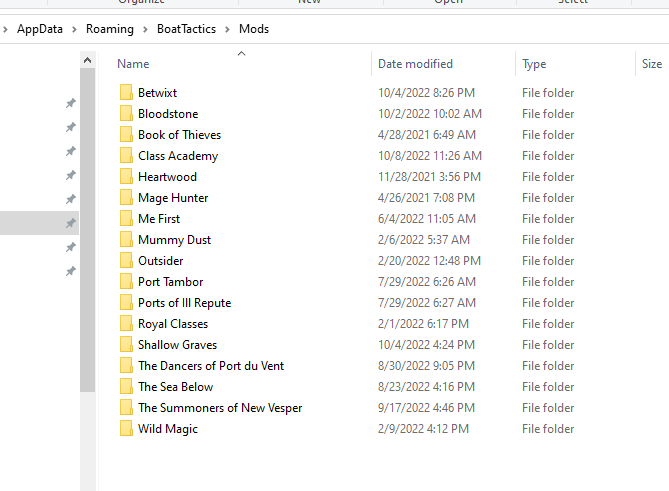Select the Wild Magic folder name
Image resolution: width=669 pixels, height=491 pixels.
click(168, 429)
